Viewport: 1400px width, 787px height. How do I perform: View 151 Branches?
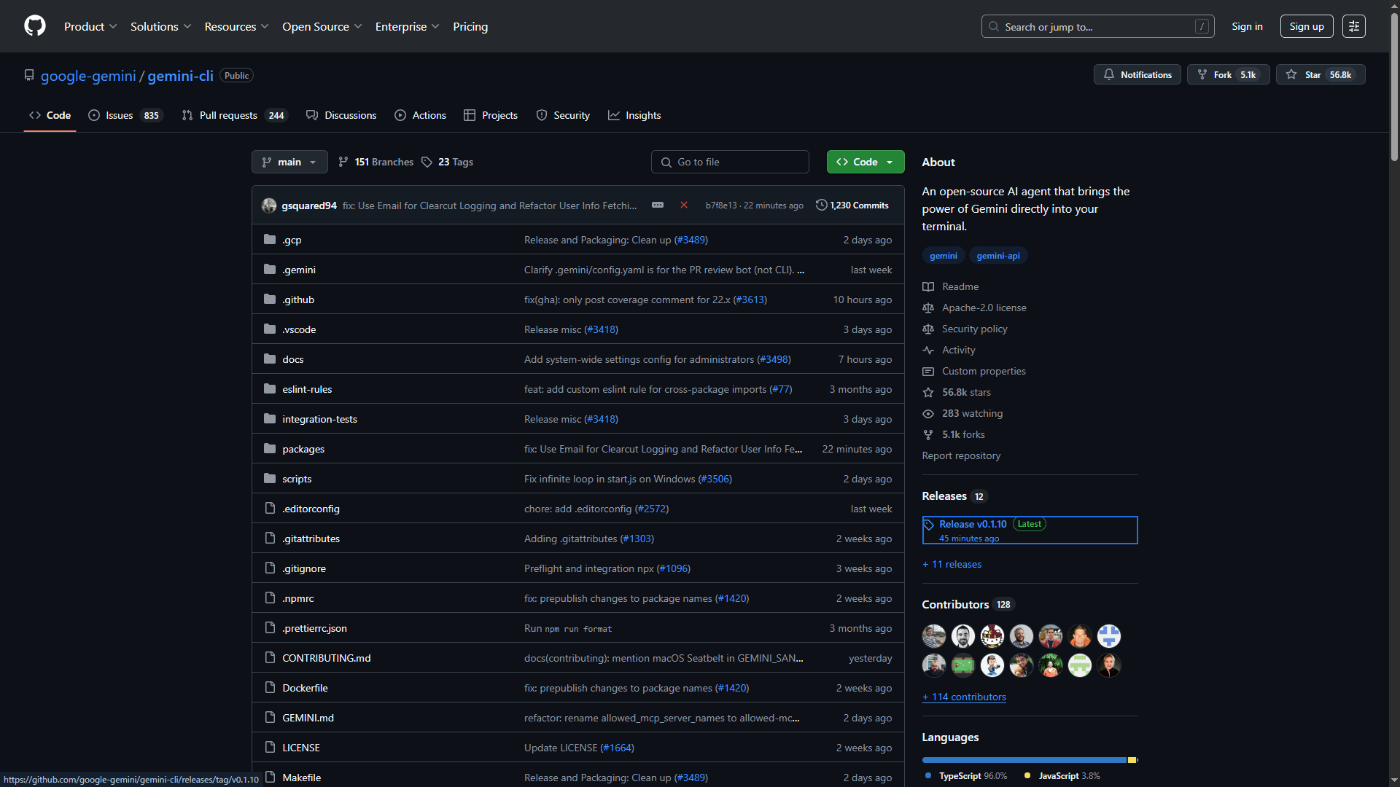tap(376, 162)
